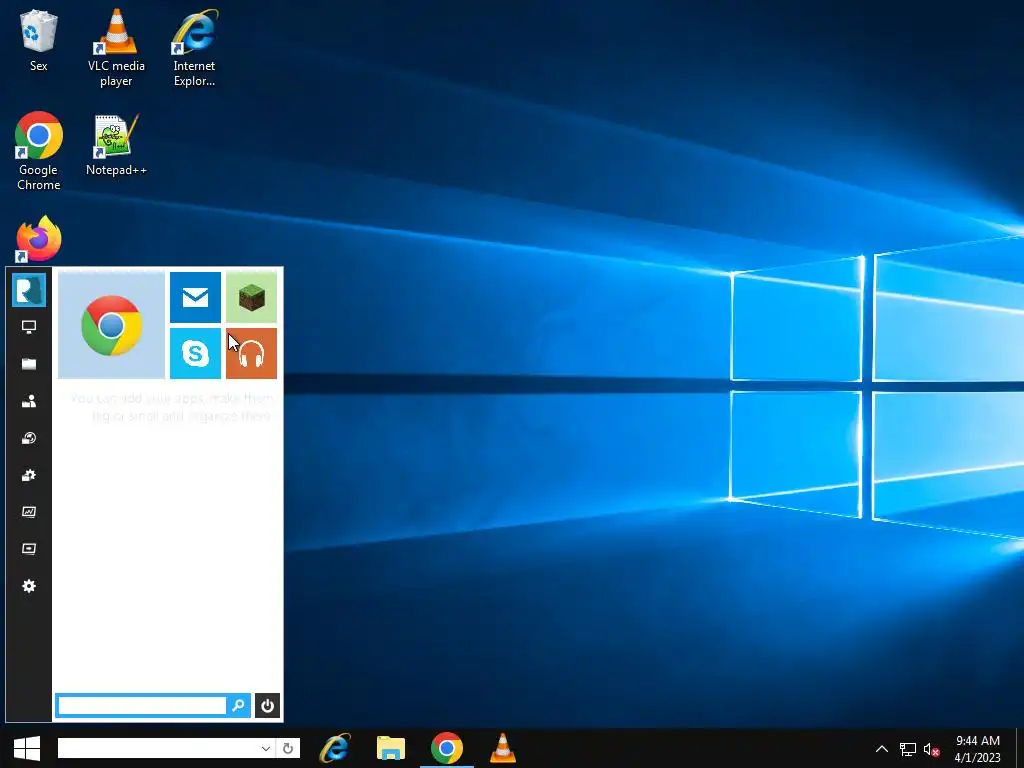
Task: Open VLC media player from the taskbar
Action: (503, 748)
